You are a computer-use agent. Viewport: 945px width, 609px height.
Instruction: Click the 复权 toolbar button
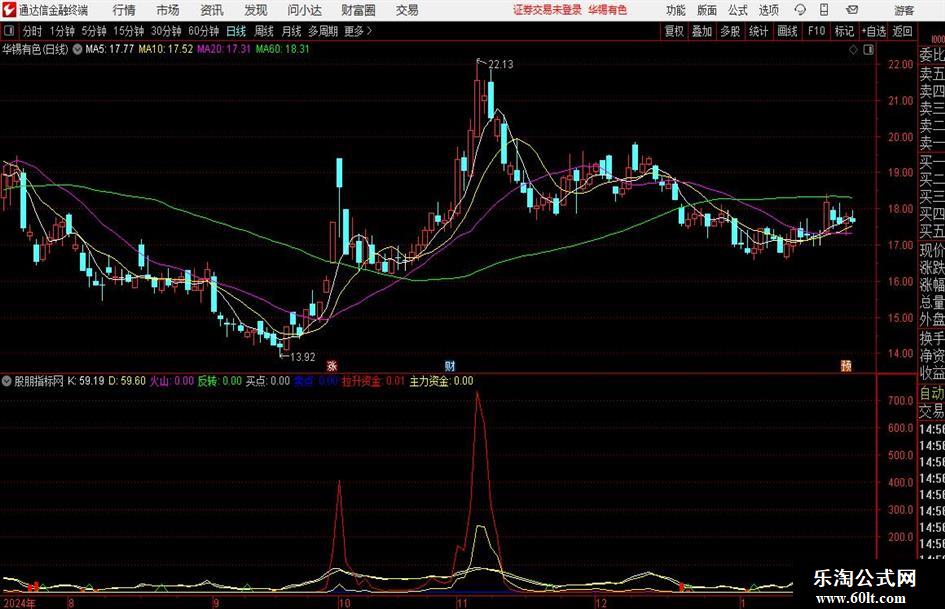(674, 31)
